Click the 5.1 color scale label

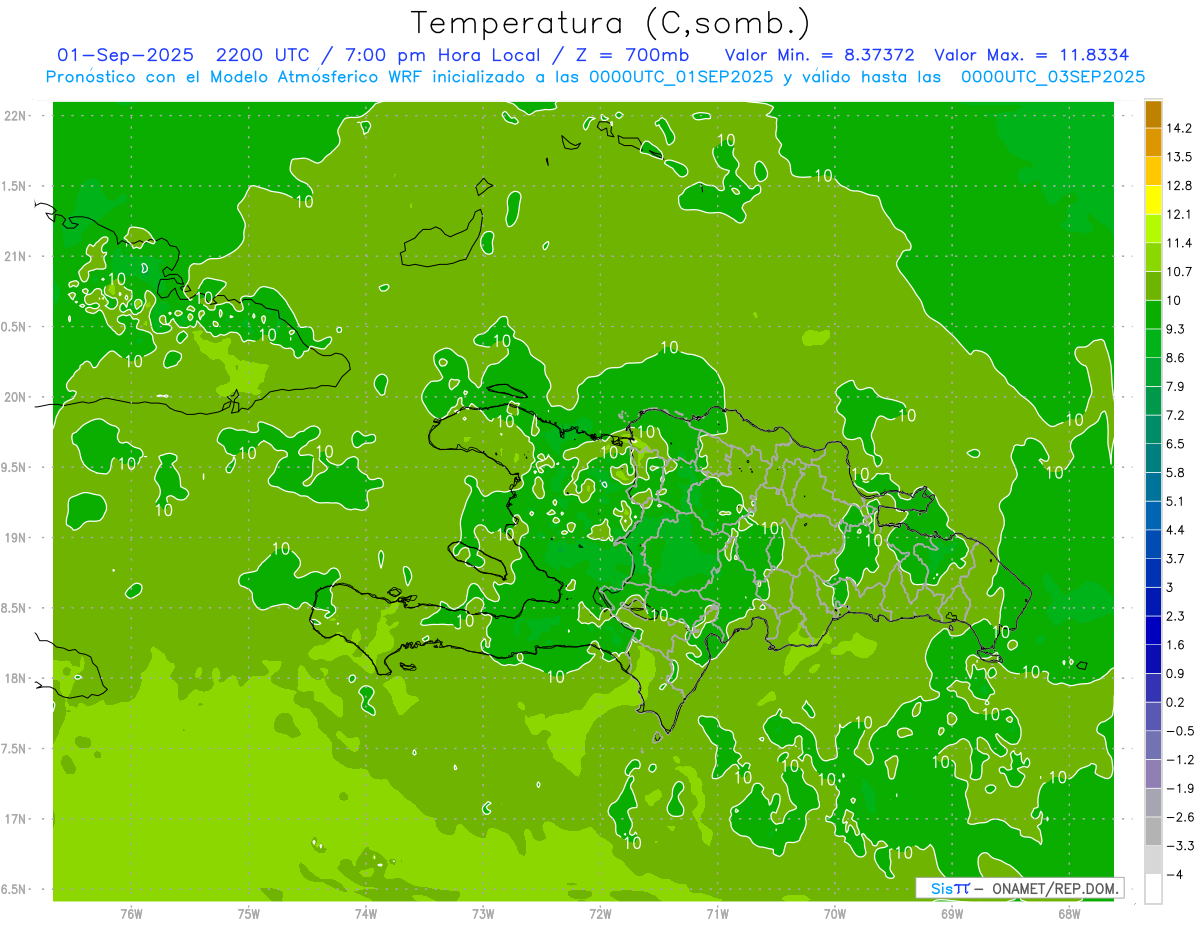[x=1176, y=501]
